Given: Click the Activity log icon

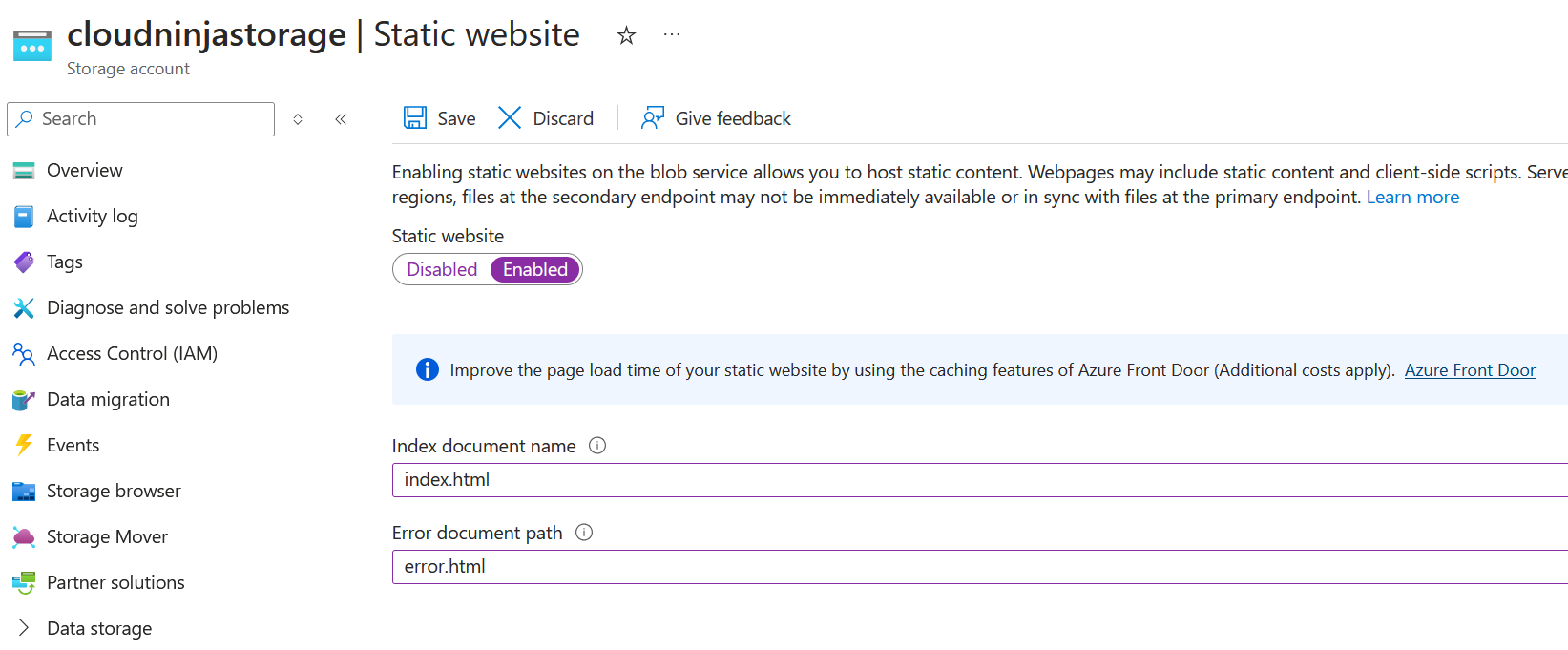Looking at the screenshot, I should (x=24, y=217).
